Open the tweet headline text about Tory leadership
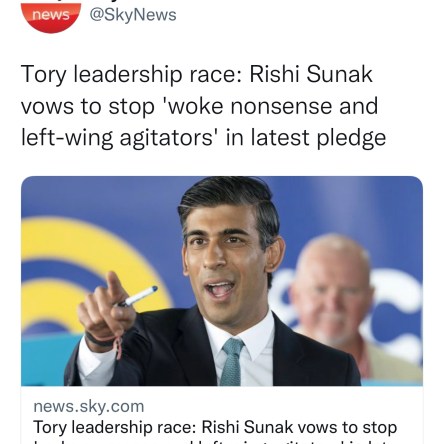The image size is (444, 444). pyautogui.click(x=204, y=105)
